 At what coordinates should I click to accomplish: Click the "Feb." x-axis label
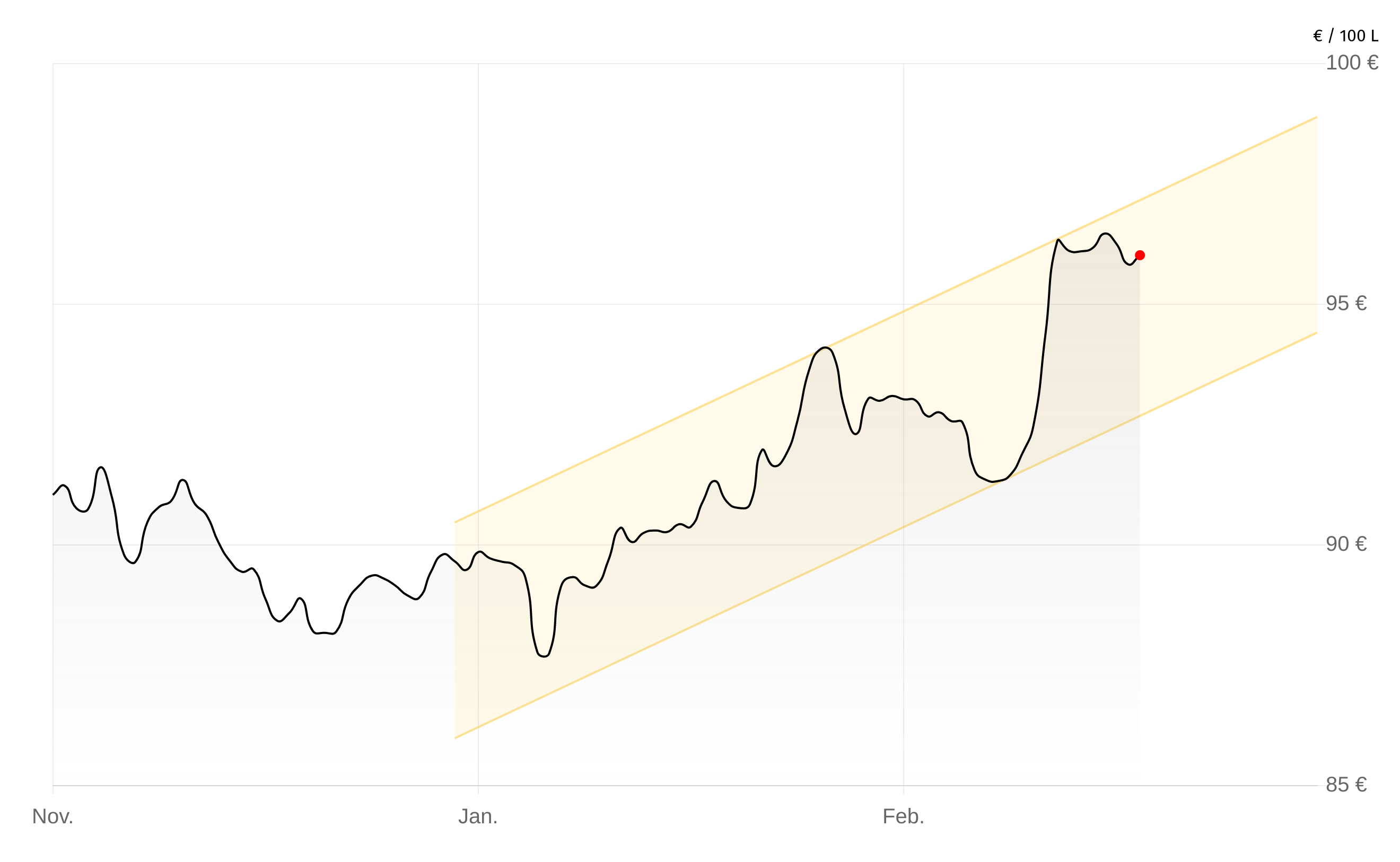click(903, 816)
